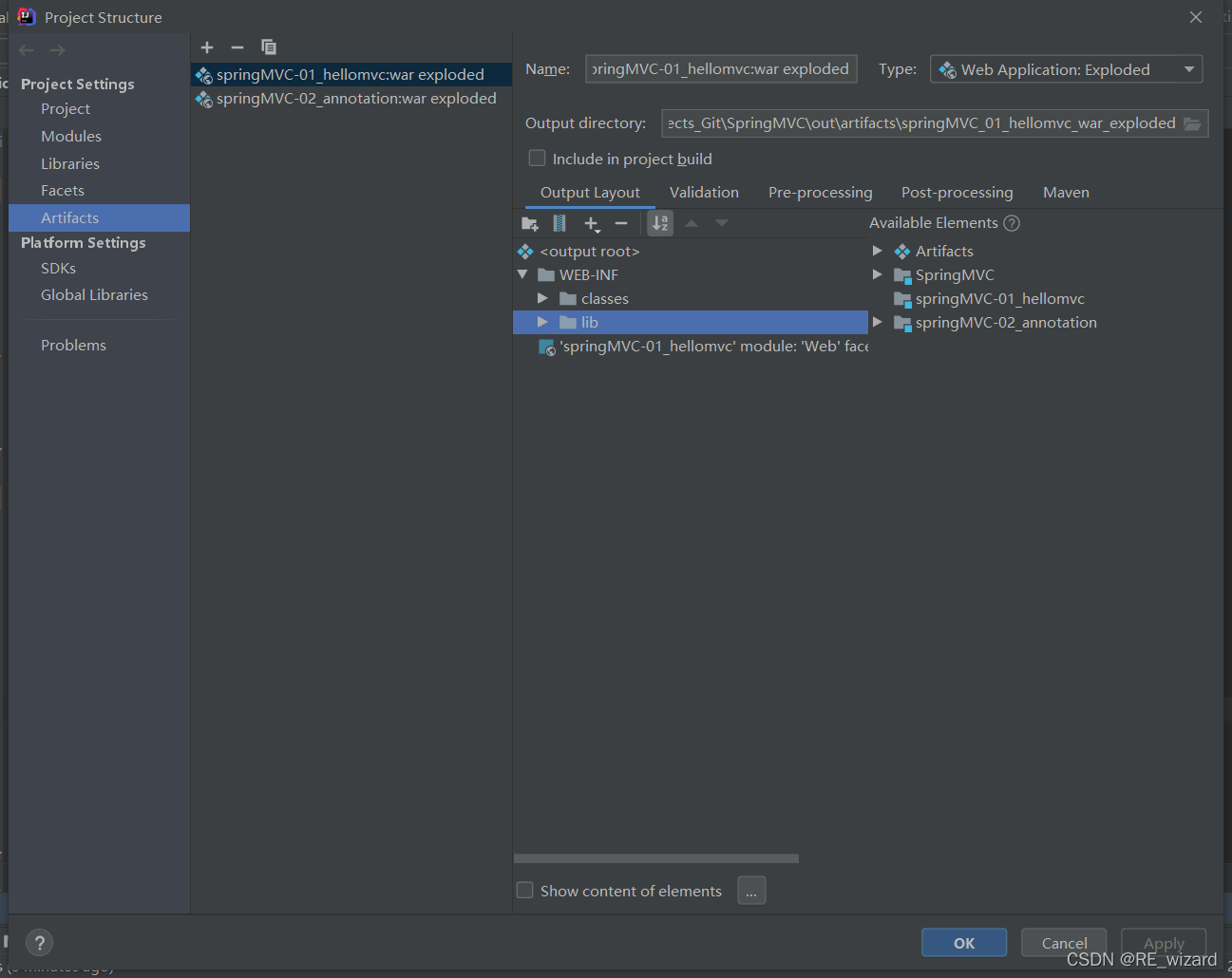Select the <output root> node
Image resolution: width=1232 pixels, height=978 pixels.
click(x=590, y=251)
